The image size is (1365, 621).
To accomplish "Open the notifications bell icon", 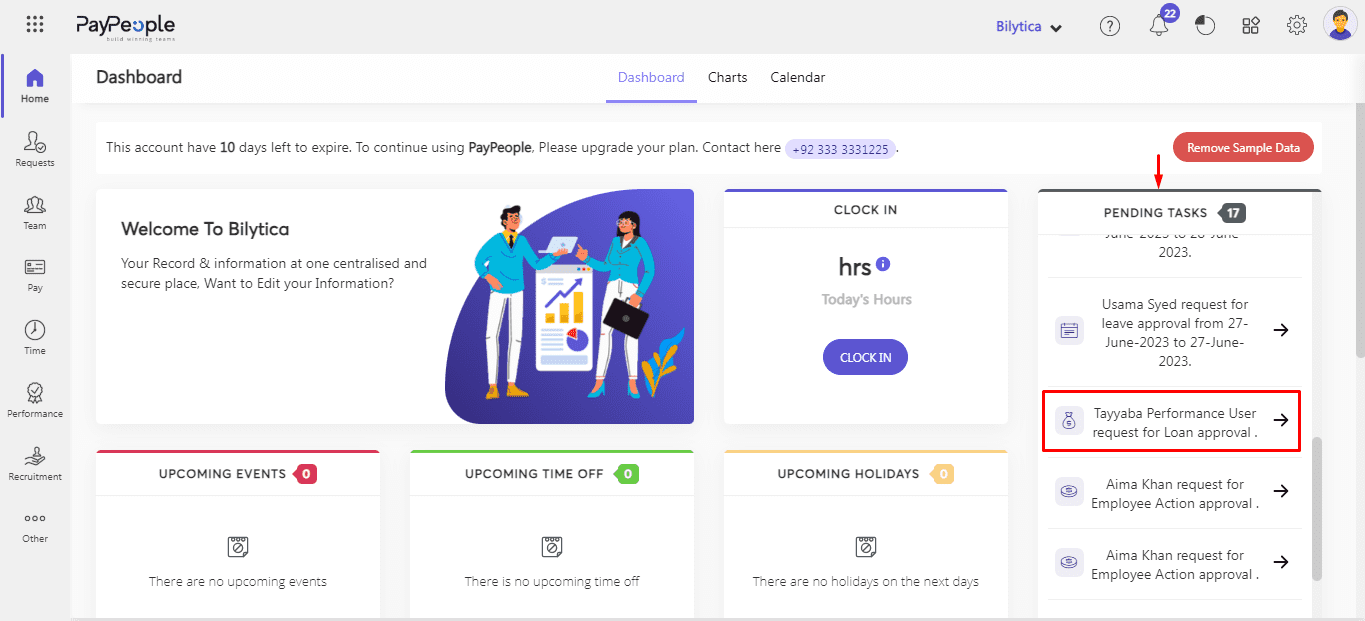I will [x=1159, y=27].
